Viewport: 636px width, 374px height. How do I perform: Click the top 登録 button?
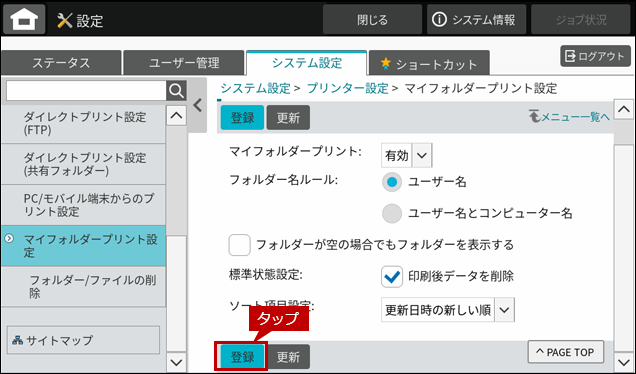[242, 118]
